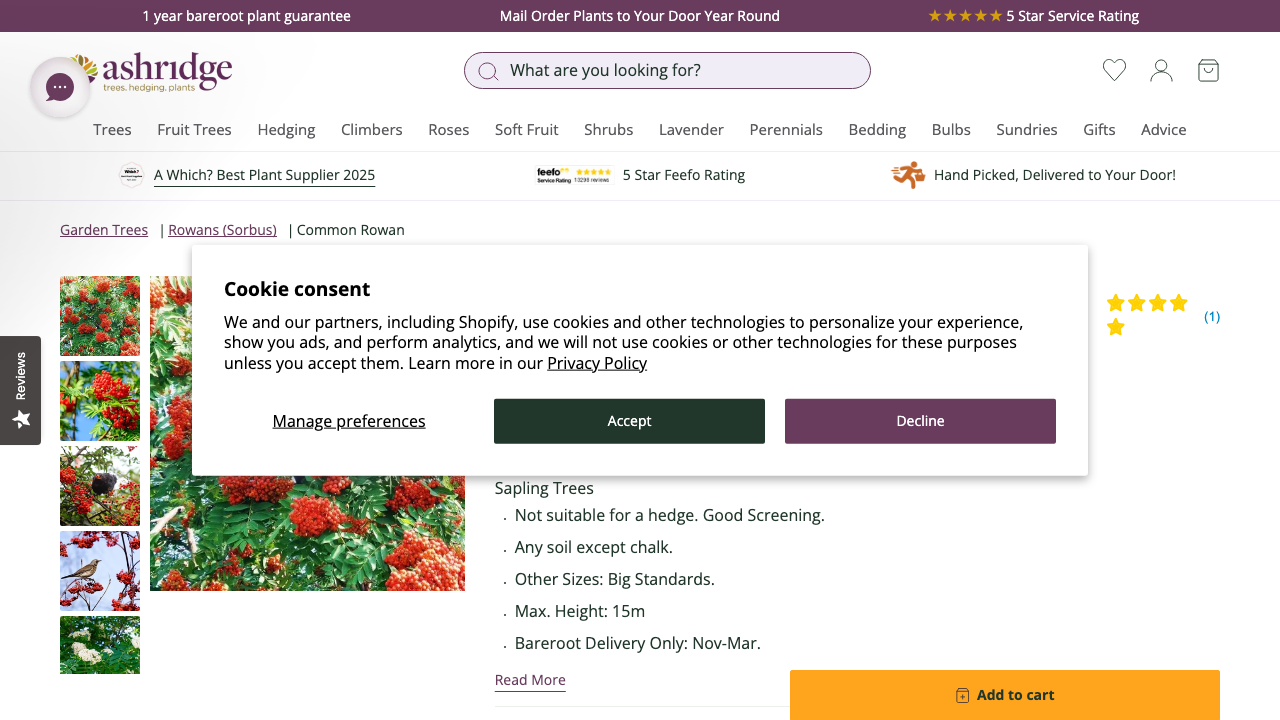Viewport: 1280px width, 720px height.
Task: Click the Feefo service rating badge
Action: [574, 175]
